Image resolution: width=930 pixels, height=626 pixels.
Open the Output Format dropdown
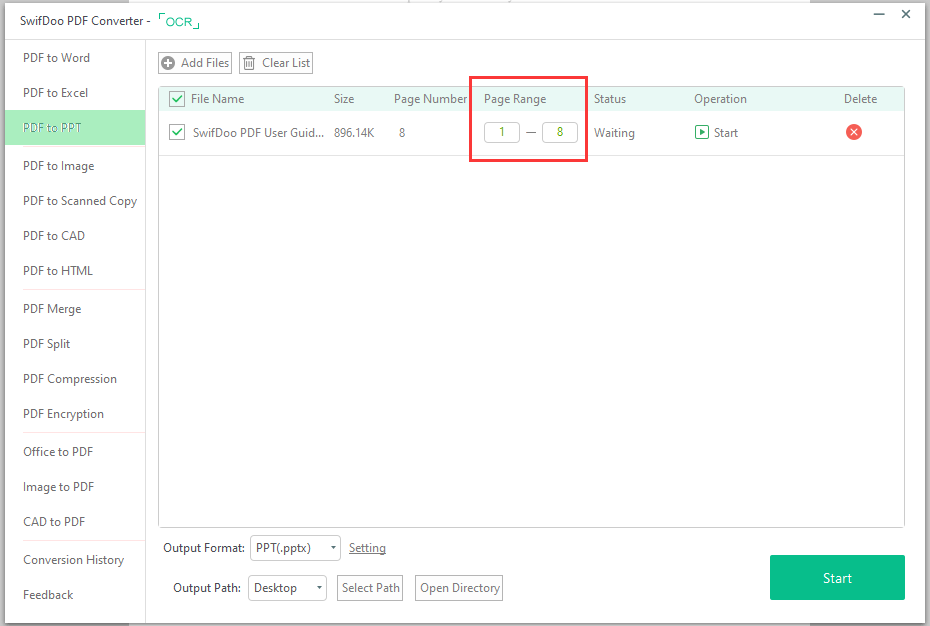pyautogui.click(x=295, y=548)
